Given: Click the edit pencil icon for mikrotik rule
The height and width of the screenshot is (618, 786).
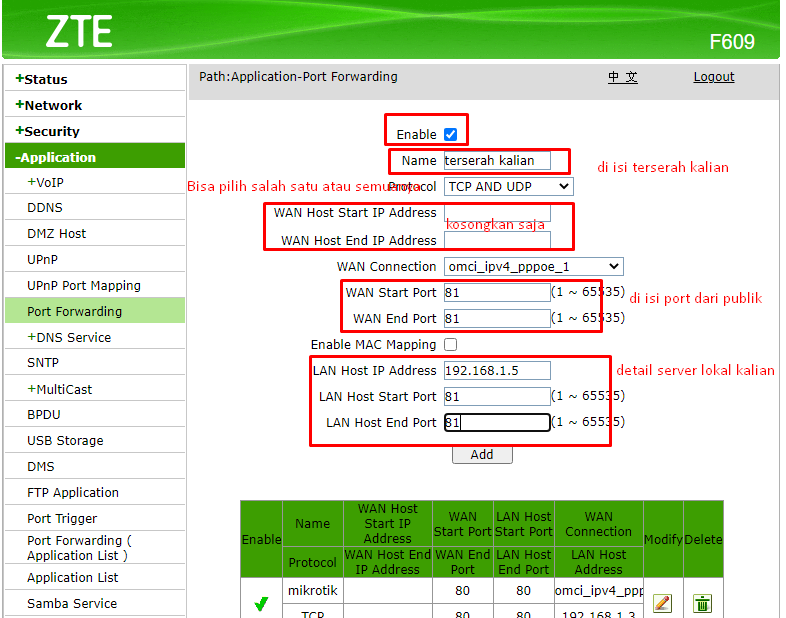Looking at the screenshot, I should (x=662, y=603).
